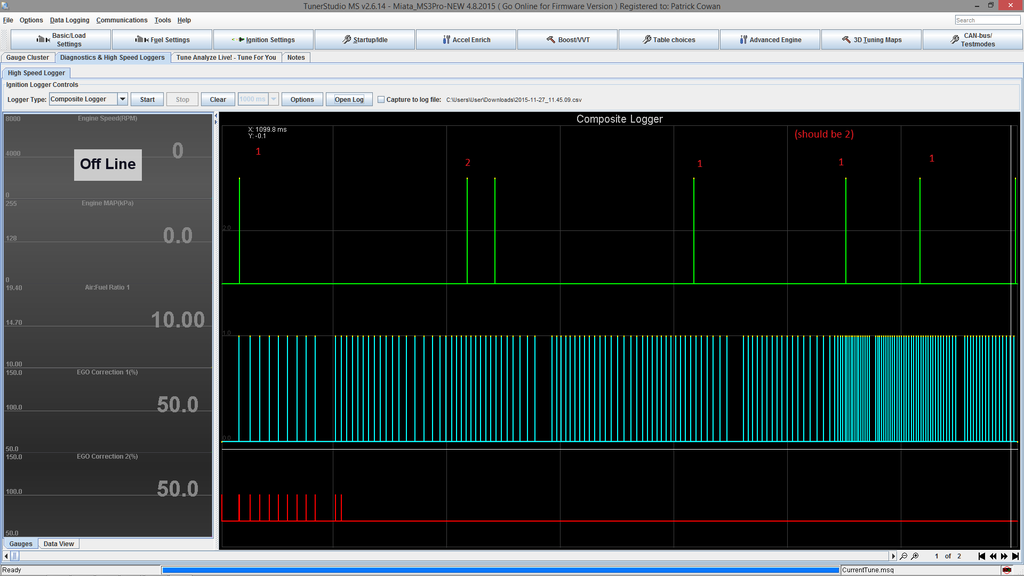This screenshot has width=1024, height=576.
Task: Open Accel Enrich settings
Action: pyautogui.click(x=466, y=40)
